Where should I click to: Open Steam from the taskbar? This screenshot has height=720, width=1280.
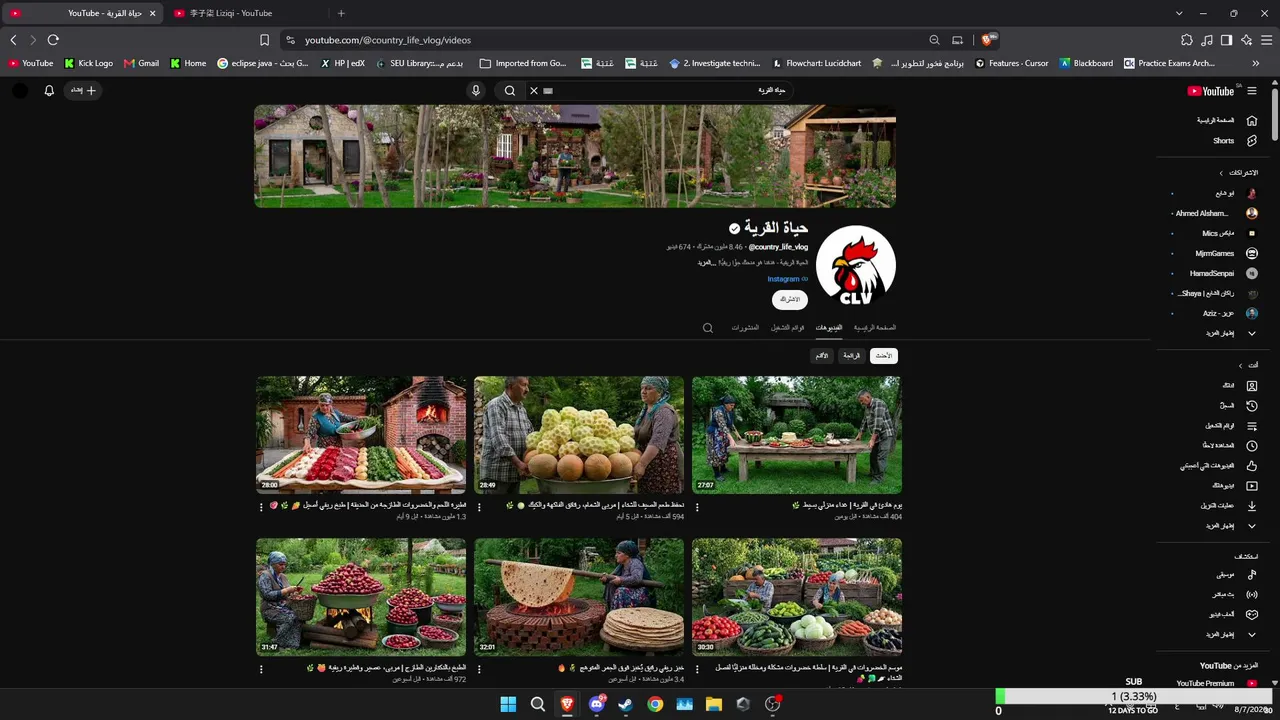pyautogui.click(x=626, y=704)
